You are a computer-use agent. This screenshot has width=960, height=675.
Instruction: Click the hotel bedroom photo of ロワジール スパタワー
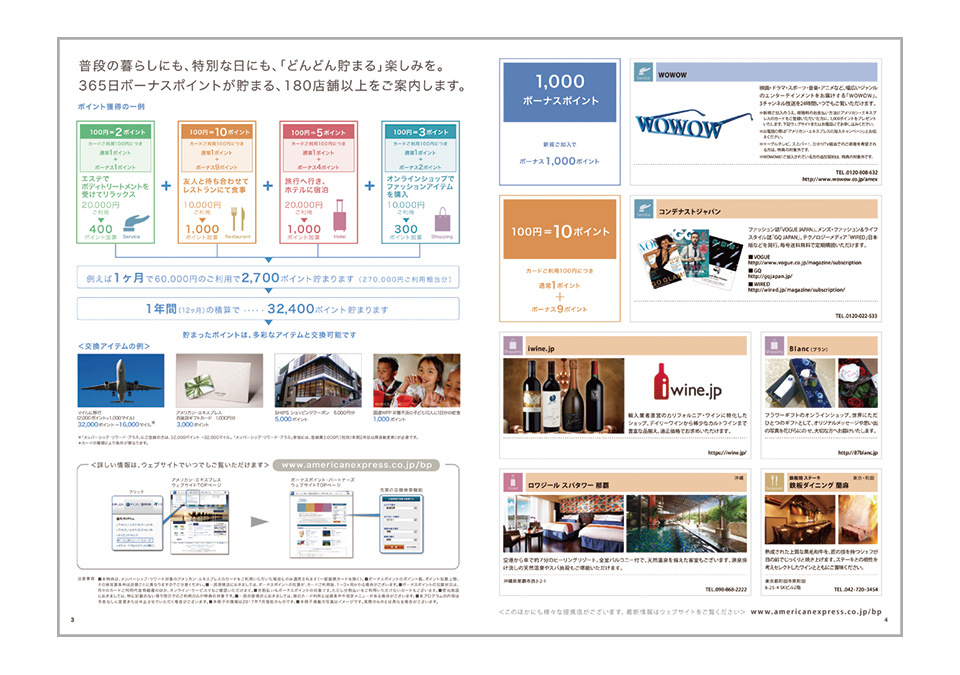click(x=564, y=524)
